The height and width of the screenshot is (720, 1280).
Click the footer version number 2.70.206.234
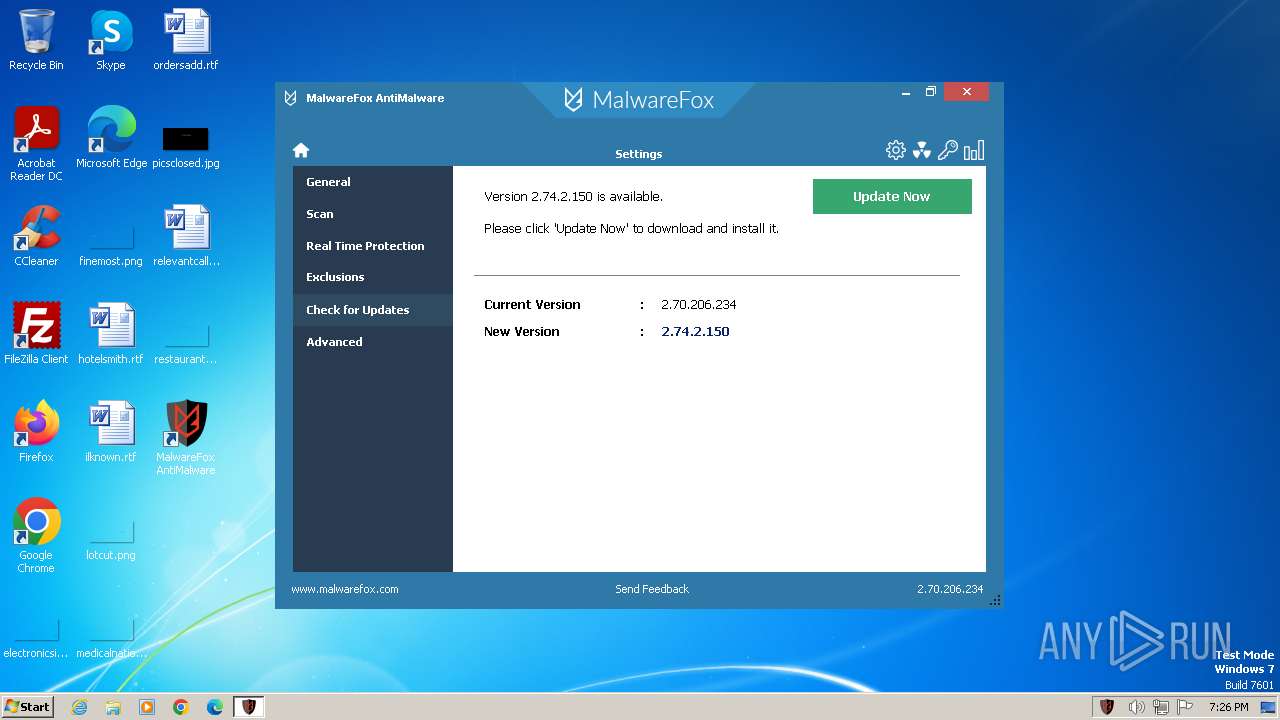[950, 589]
